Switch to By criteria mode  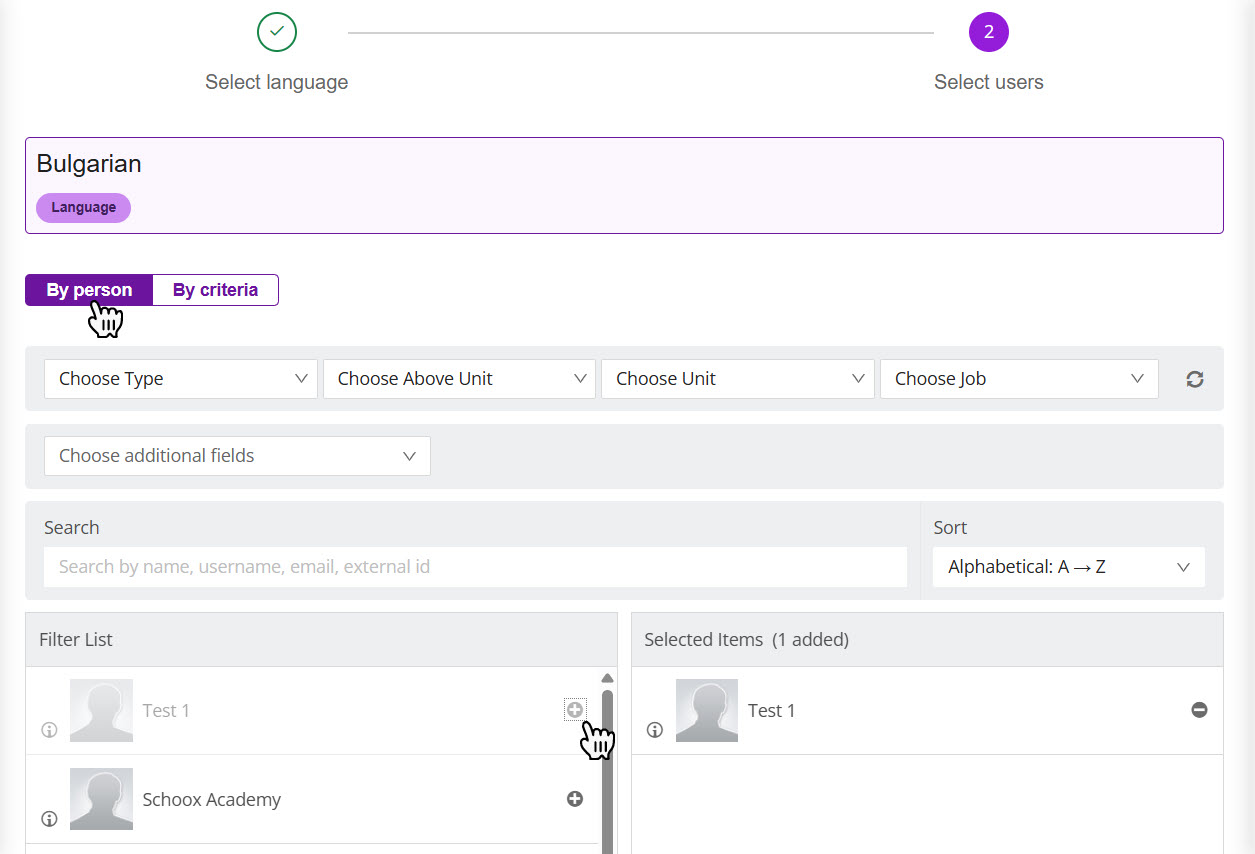215,290
